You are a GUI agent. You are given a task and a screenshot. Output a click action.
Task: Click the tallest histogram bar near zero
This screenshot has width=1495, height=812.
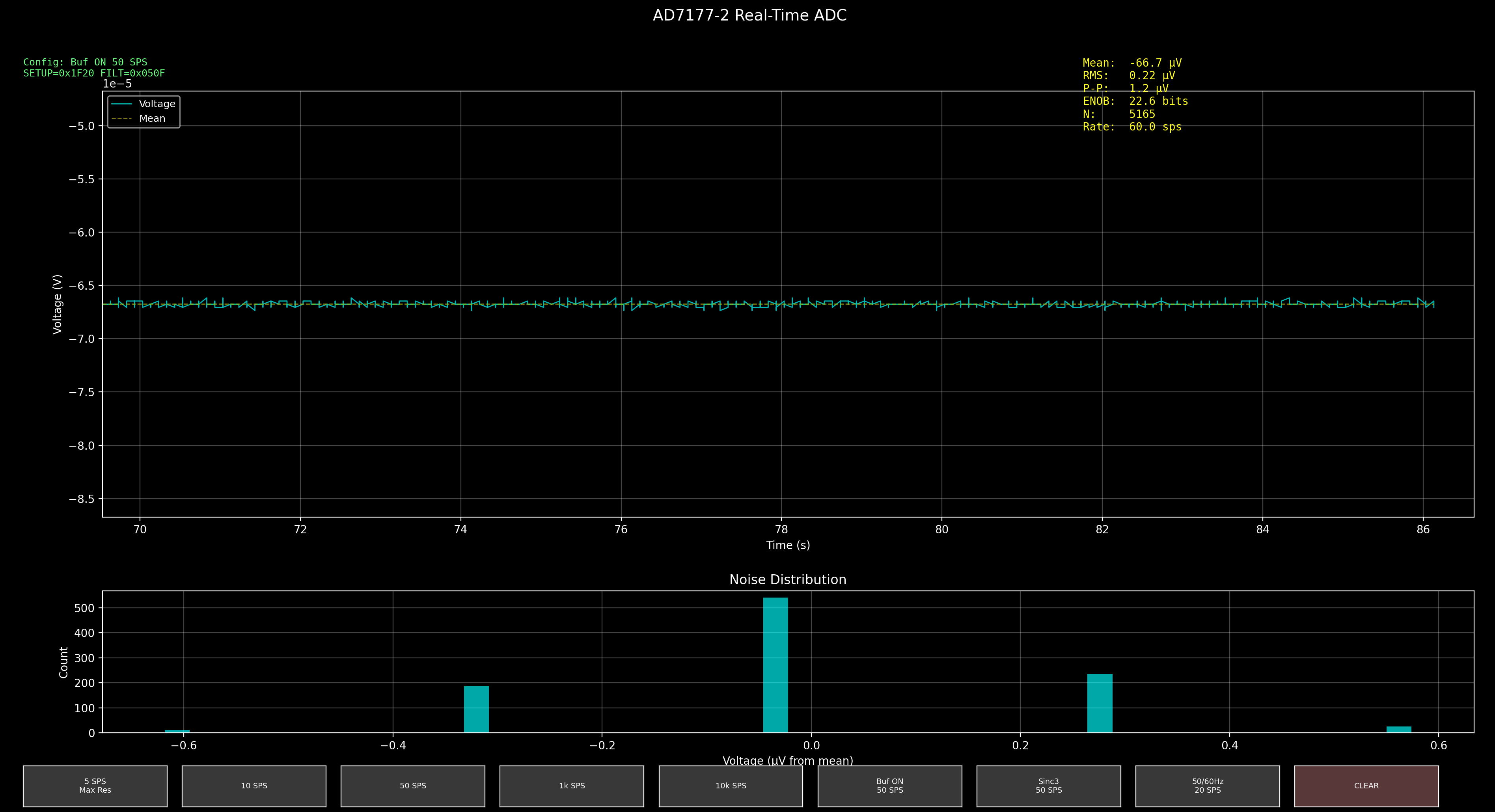pos(775,665)
